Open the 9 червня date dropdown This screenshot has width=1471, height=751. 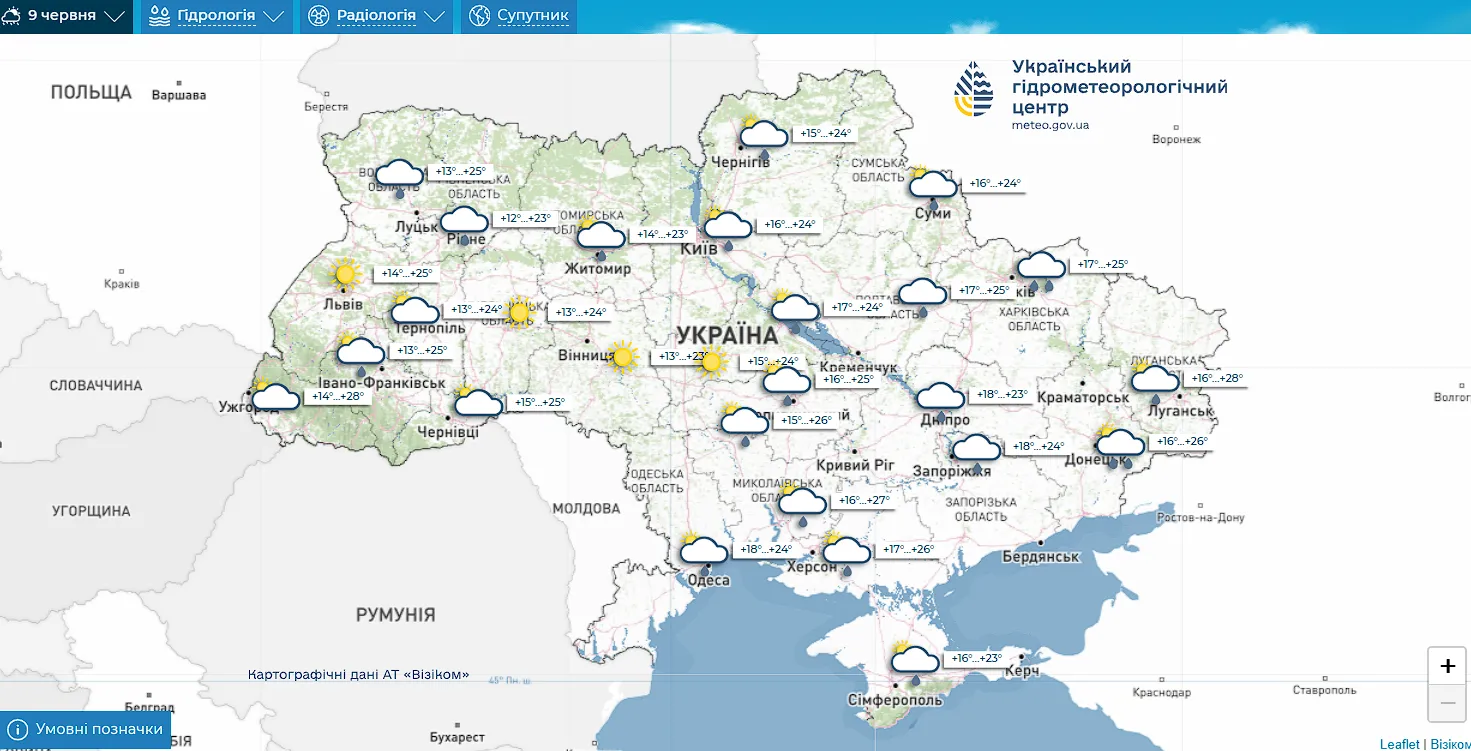[x=66, y=16]
